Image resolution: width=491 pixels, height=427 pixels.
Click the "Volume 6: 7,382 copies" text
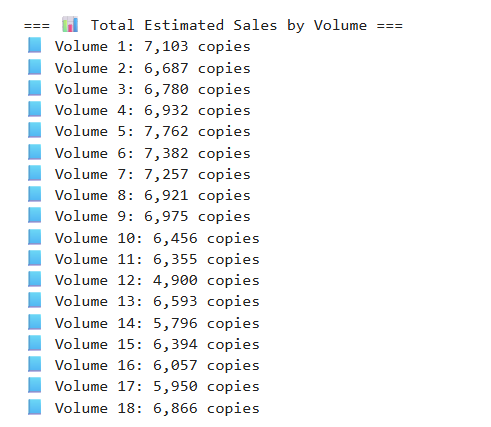(153, 154)
